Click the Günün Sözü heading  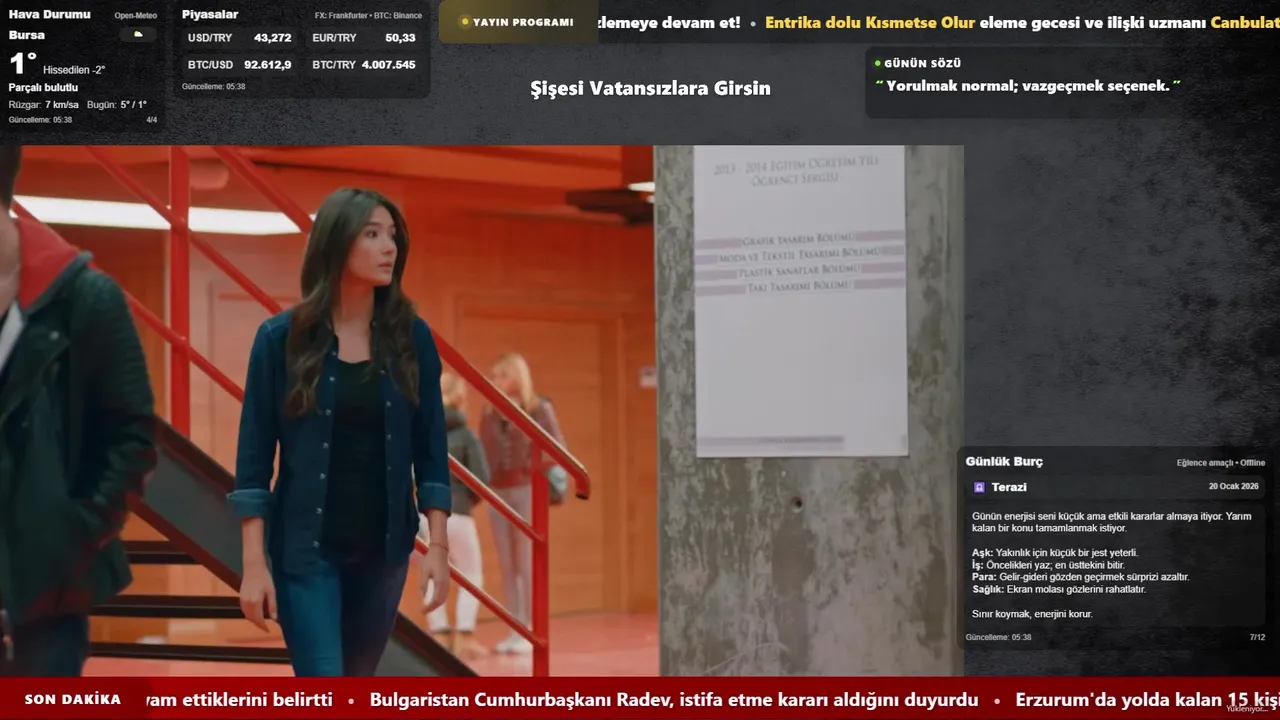pos(922,63)
